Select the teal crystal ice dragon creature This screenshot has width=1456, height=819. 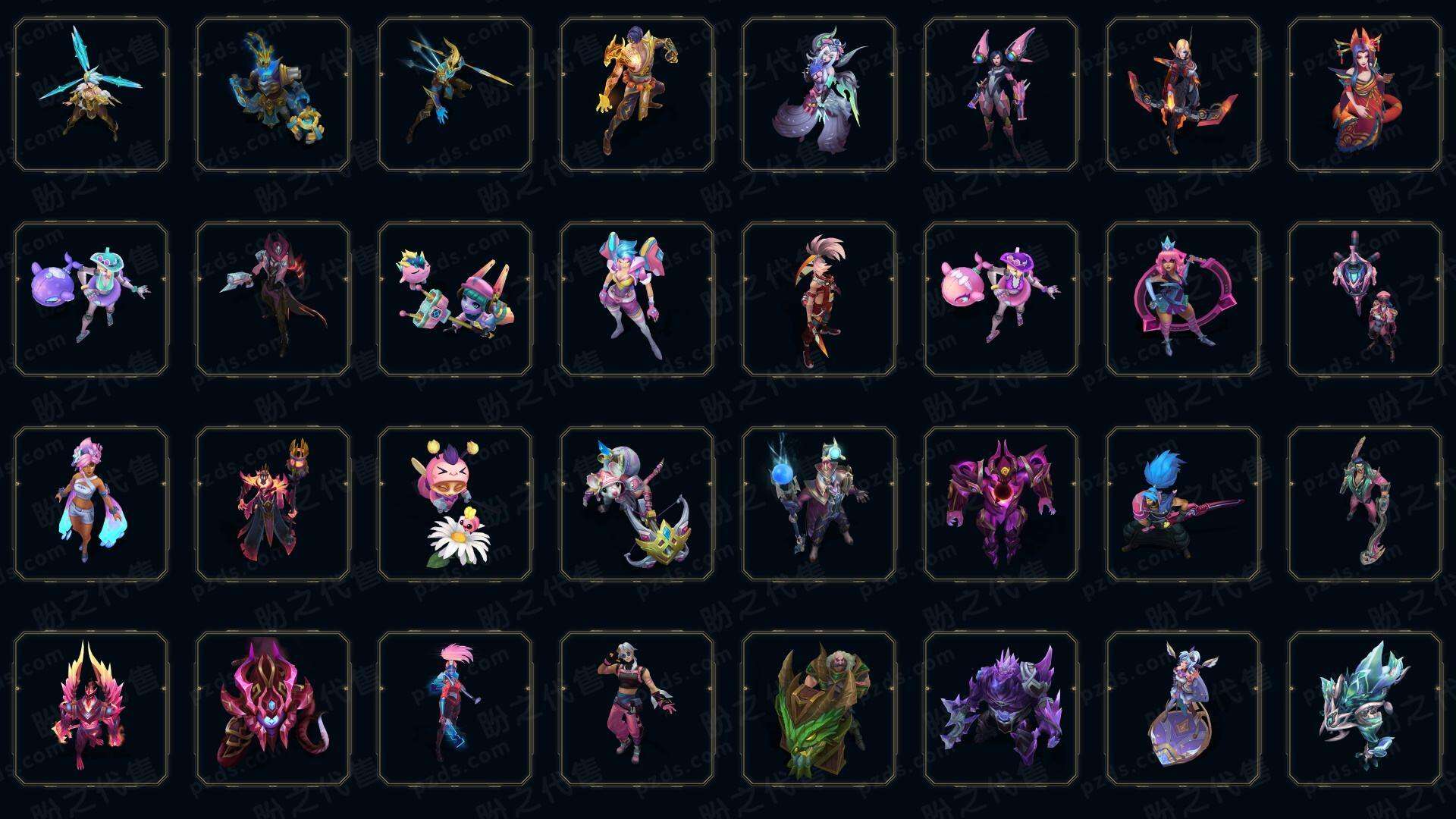1365,708
